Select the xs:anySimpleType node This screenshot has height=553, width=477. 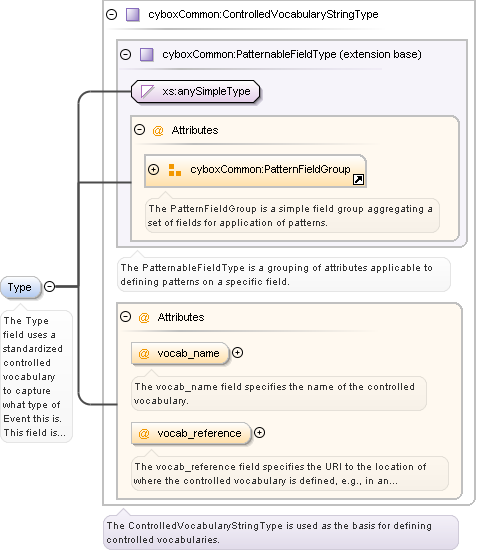196,92
